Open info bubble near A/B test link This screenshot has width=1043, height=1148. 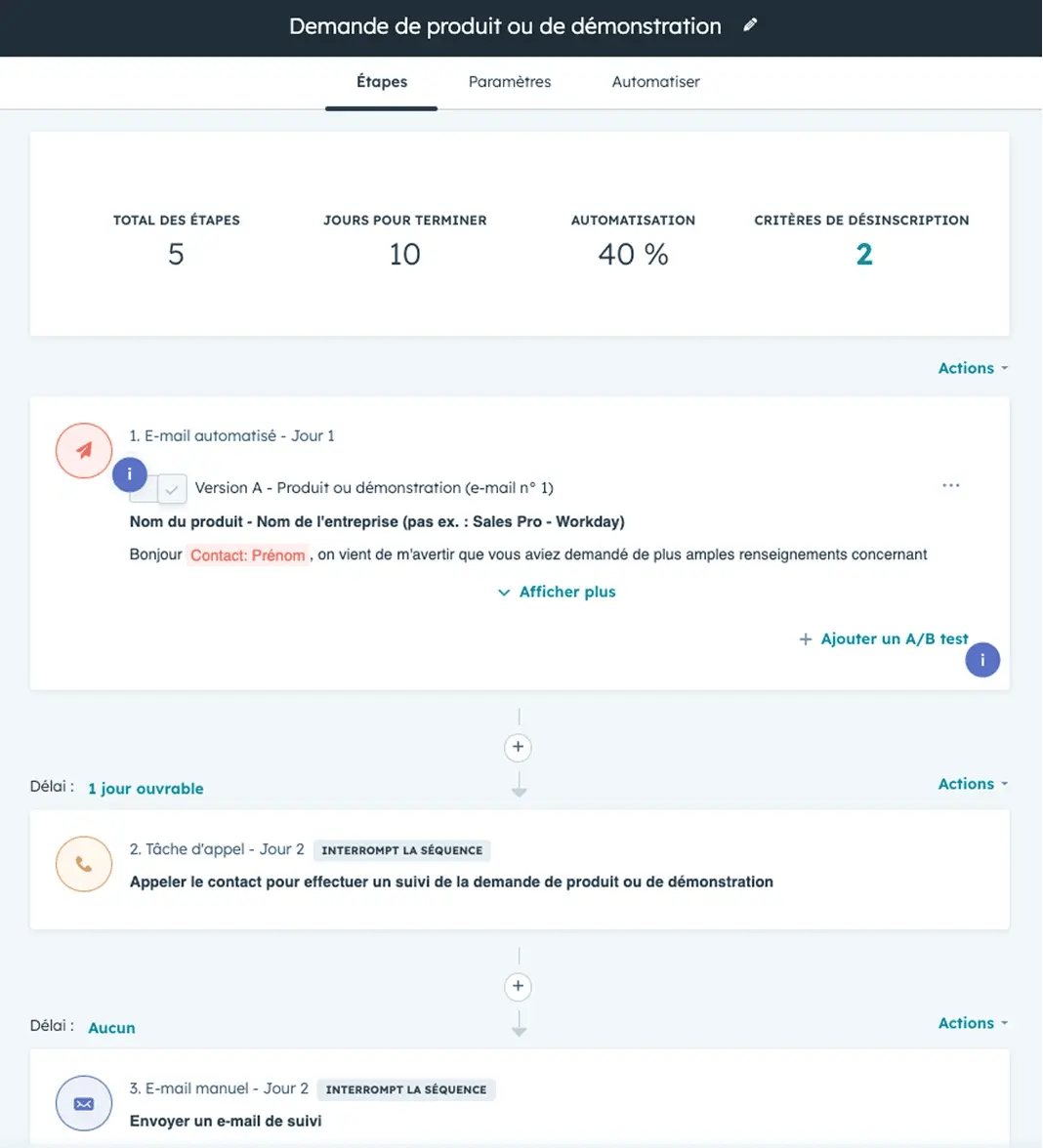pos(982,660)
